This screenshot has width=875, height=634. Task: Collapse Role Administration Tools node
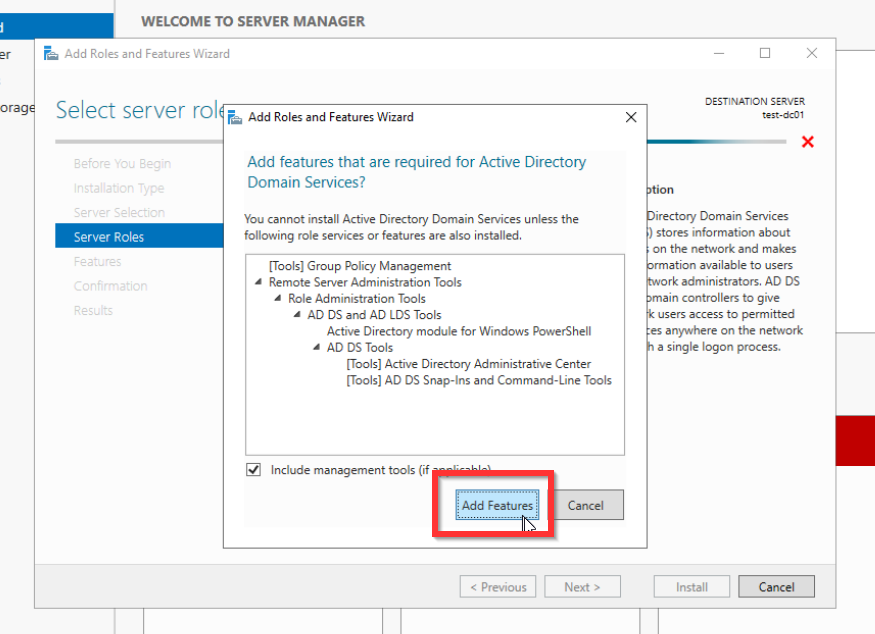(277, 299)
